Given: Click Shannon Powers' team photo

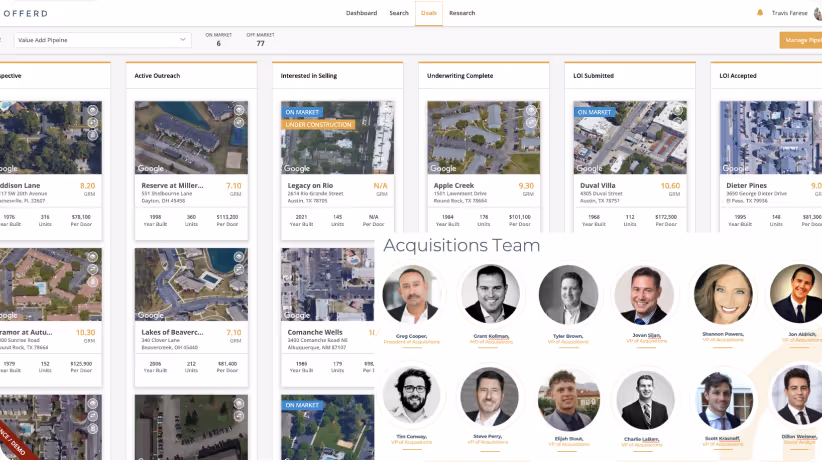Looking at the screenshot, I should pyautogui.click(x=723, y=294).
